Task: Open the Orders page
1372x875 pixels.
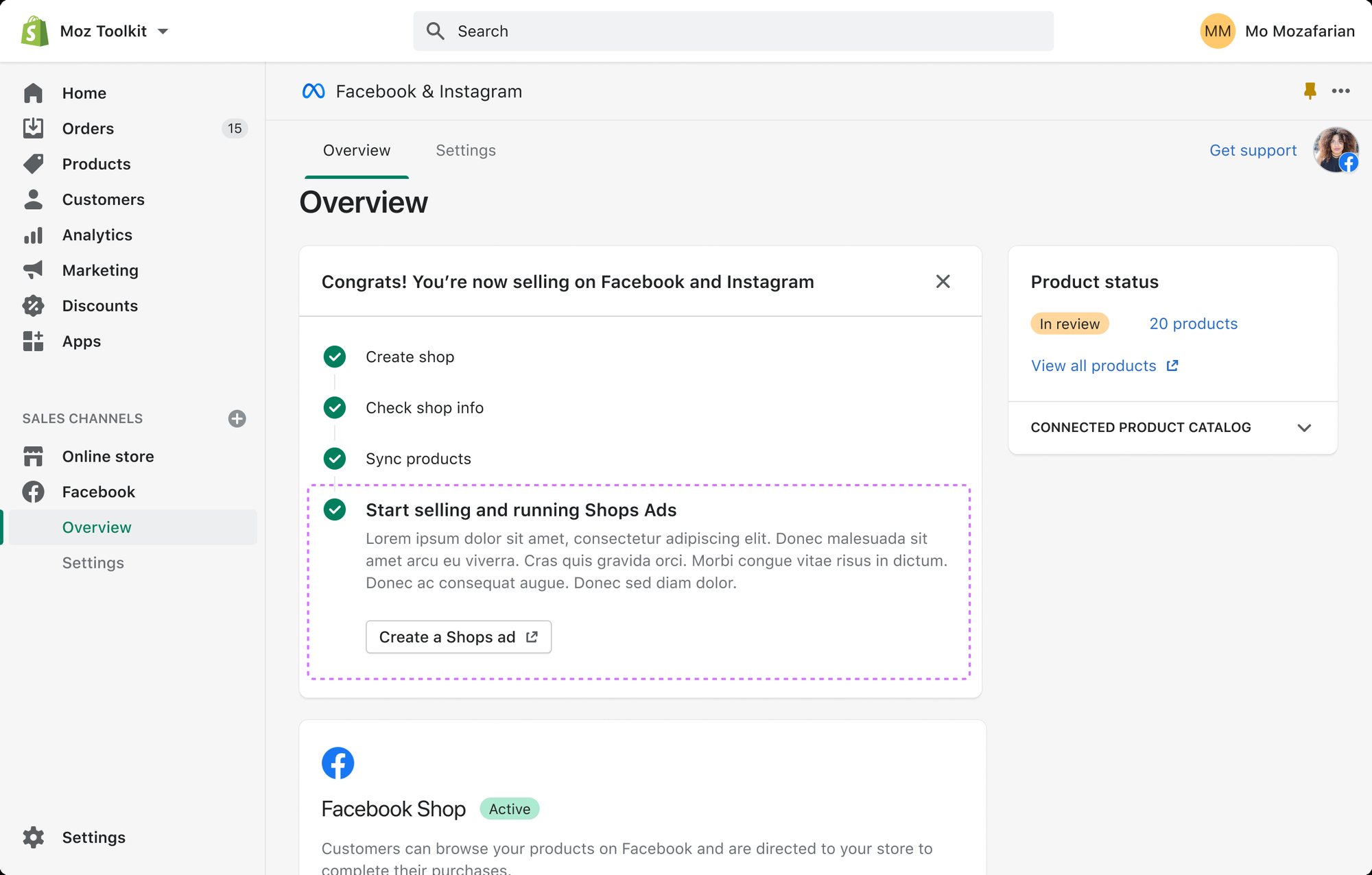Action: coord(88,128)
